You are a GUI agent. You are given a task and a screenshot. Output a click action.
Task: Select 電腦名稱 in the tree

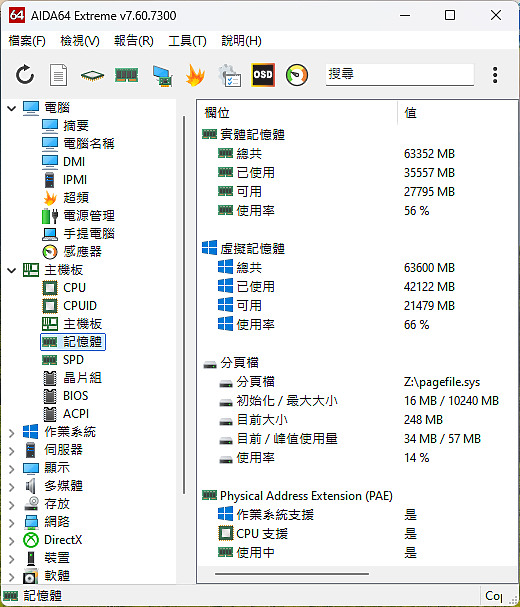[x=89, y=144]
